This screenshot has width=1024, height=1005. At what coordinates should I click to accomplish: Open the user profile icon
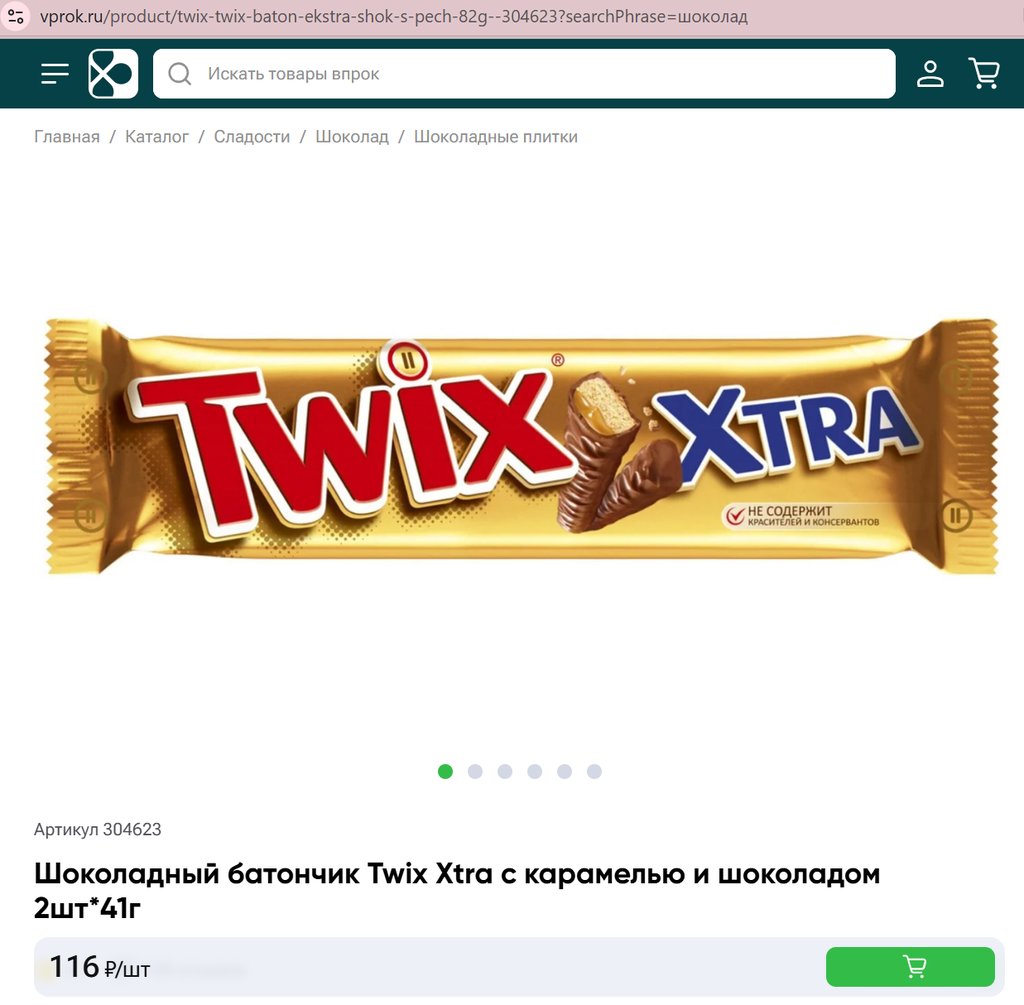930,74
